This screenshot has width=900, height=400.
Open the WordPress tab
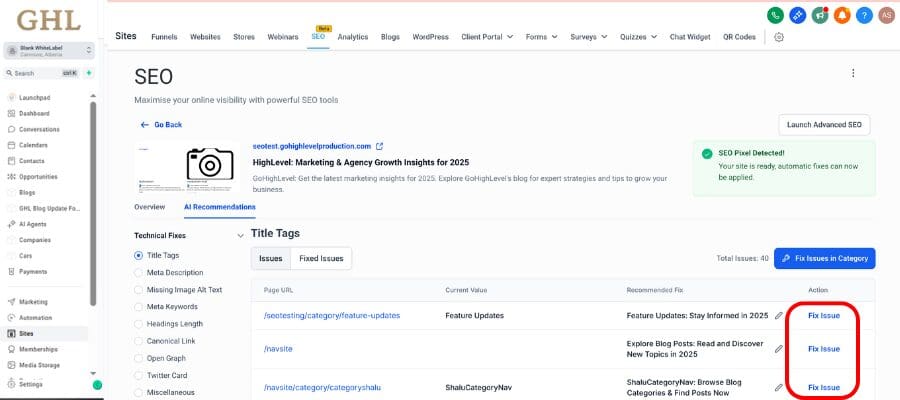click(x=430, y=37)
